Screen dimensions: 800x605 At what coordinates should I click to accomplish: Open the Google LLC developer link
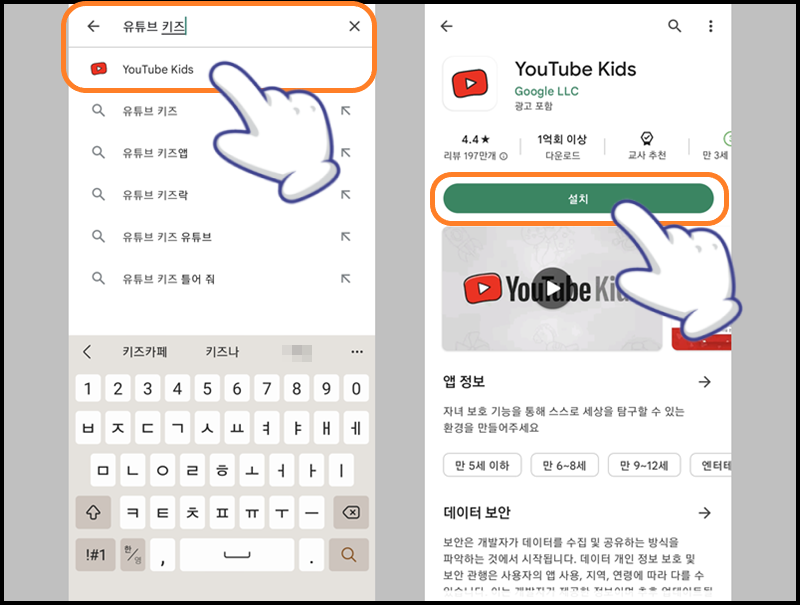click(x=546, y=91)
